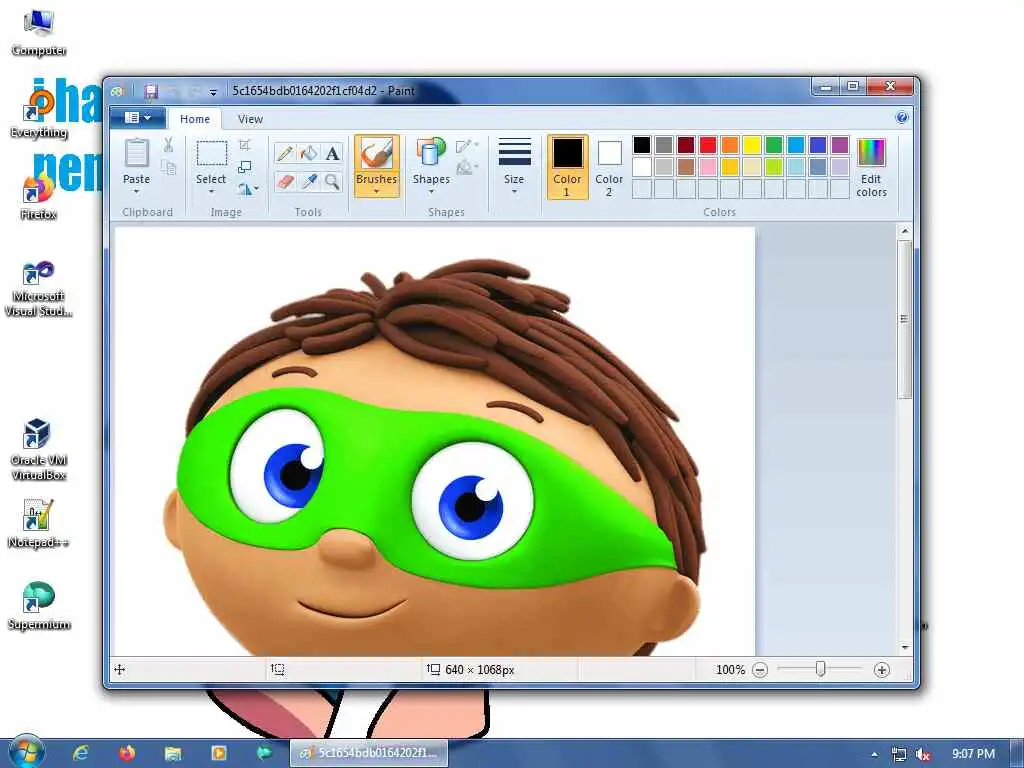
Task: Click the 9:07 PM clock
Action: tap(973, 754)
